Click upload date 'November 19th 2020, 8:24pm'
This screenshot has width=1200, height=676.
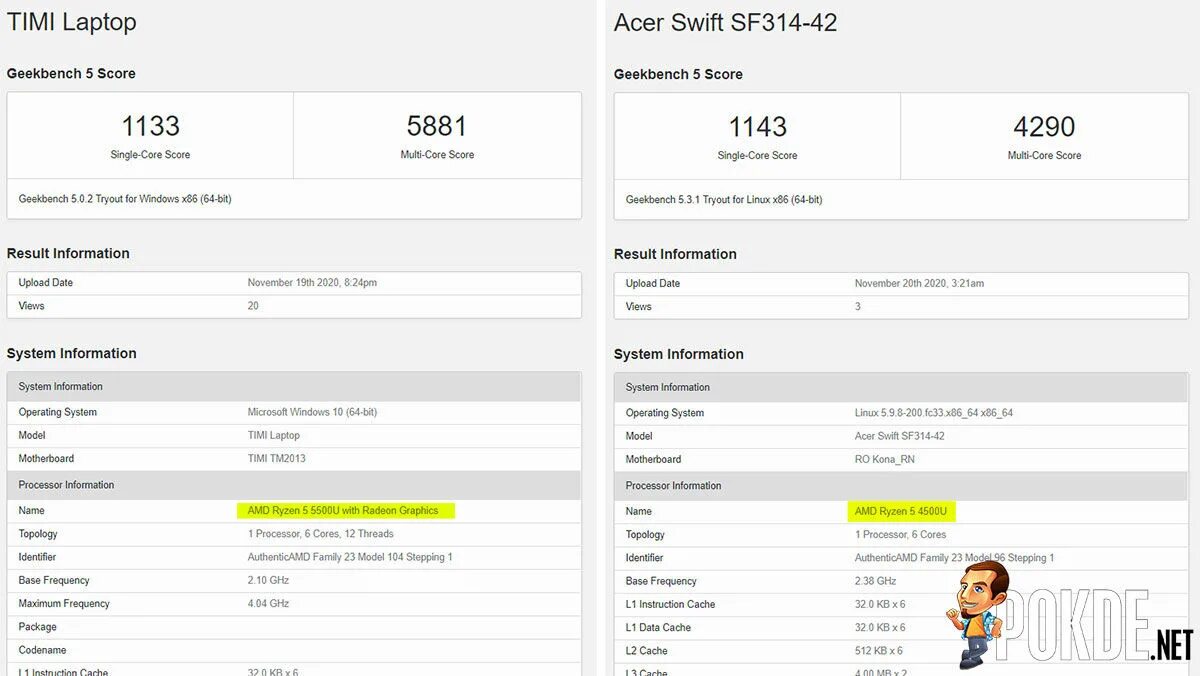pos(312,283)
